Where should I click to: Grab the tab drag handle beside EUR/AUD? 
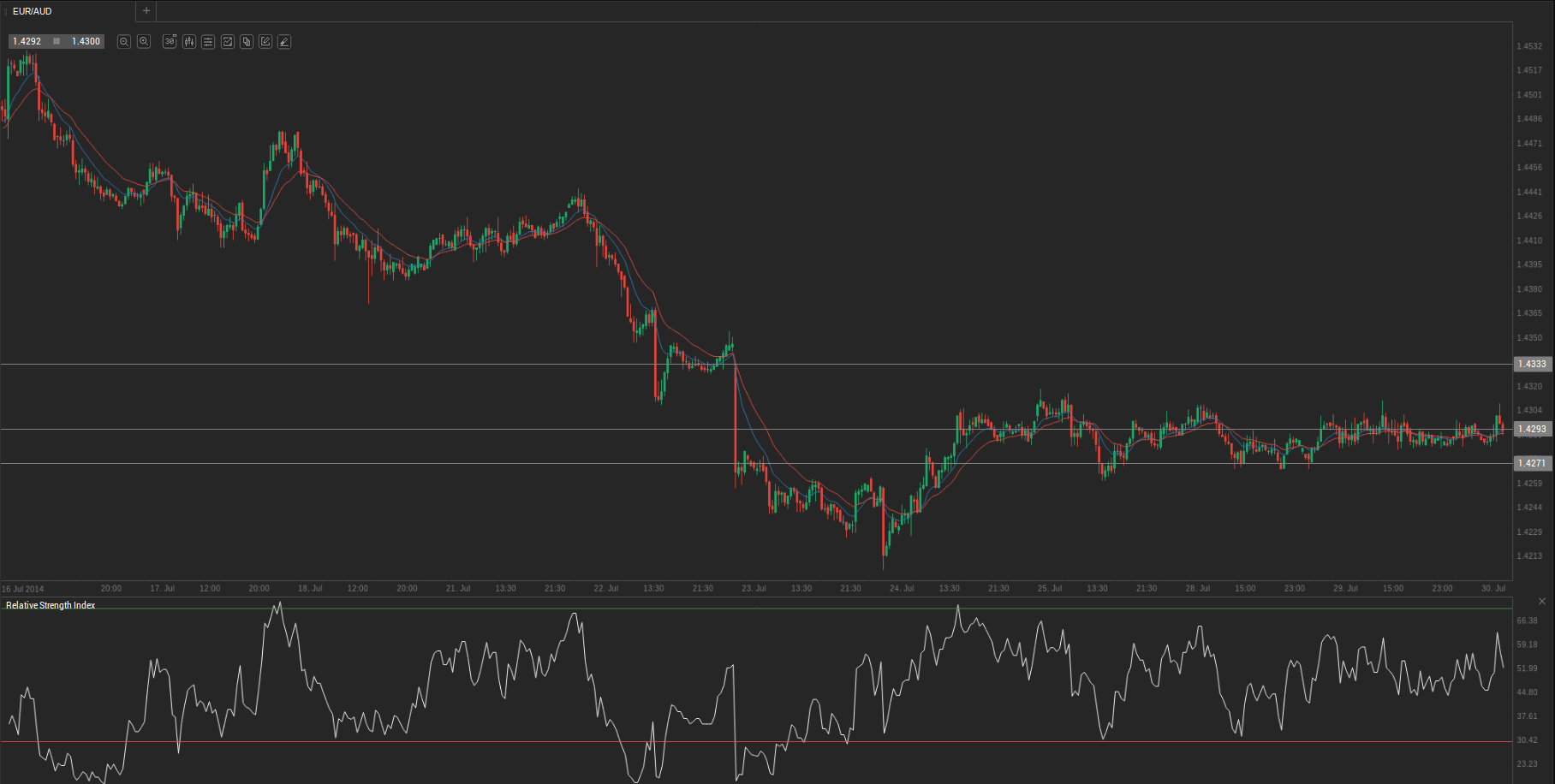coord(6,11)
